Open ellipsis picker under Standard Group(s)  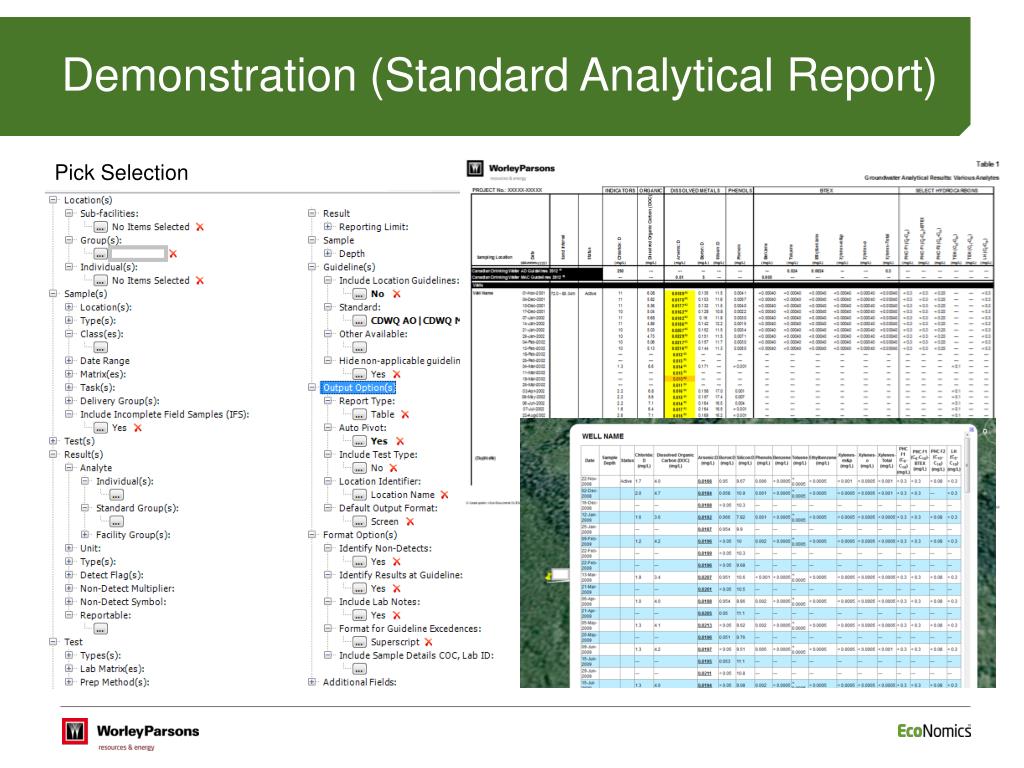coord(116,522)
